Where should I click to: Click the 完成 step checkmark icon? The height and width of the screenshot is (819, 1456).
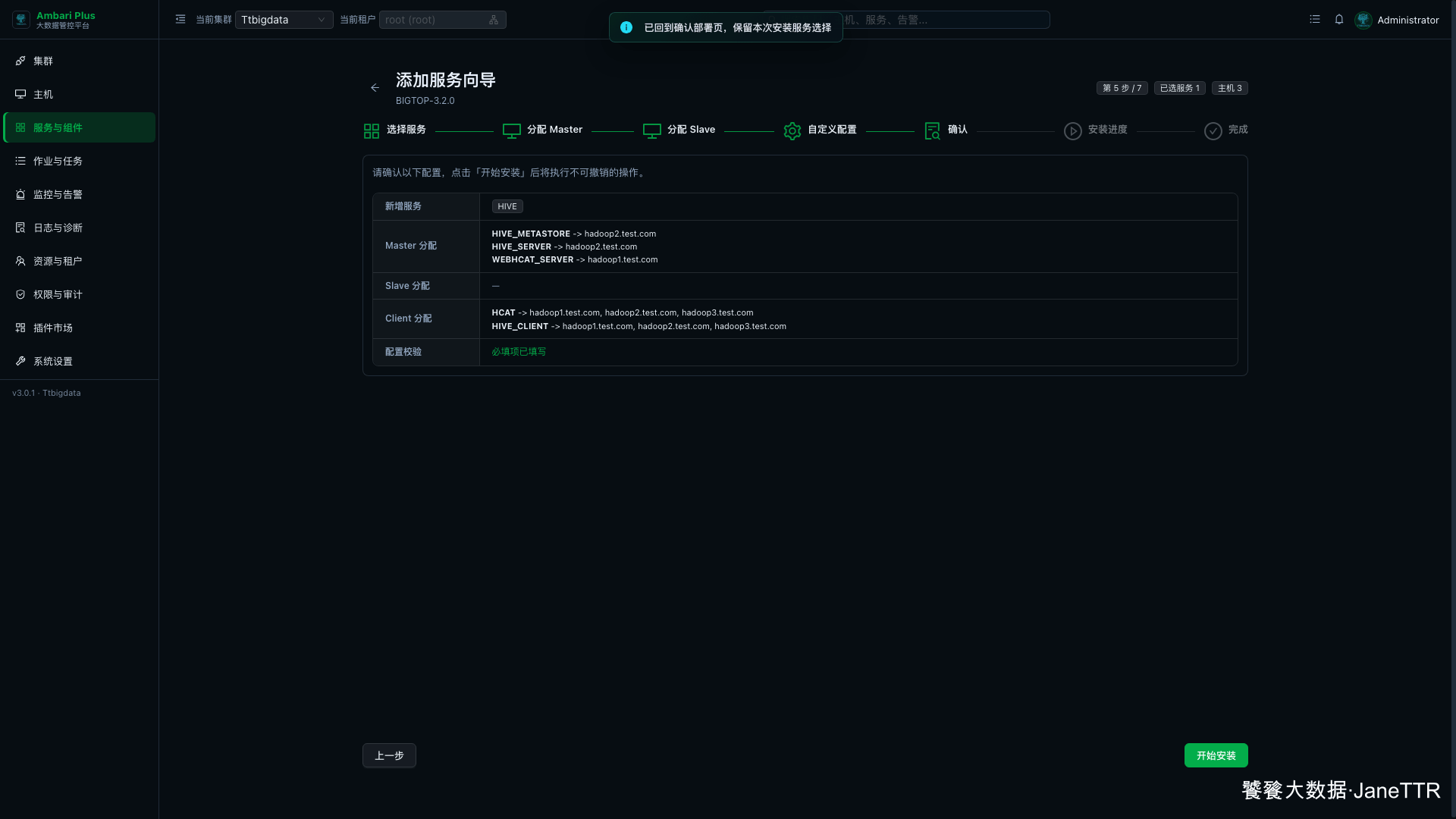click(1213, 131)
